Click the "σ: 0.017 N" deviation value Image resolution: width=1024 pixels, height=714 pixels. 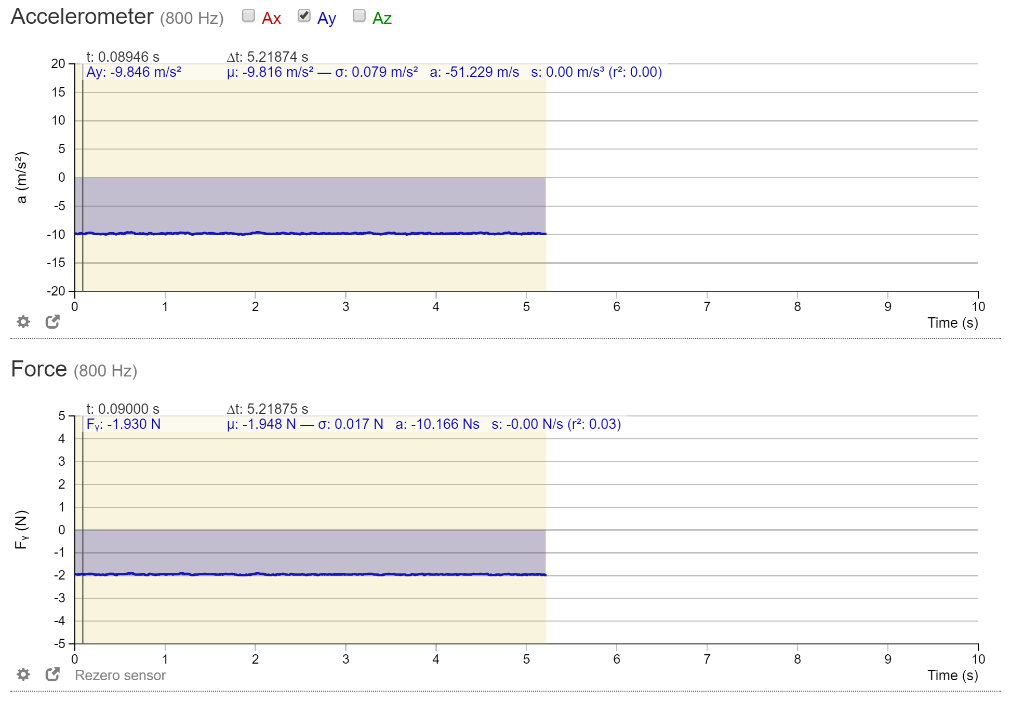(x=351, y=425)
